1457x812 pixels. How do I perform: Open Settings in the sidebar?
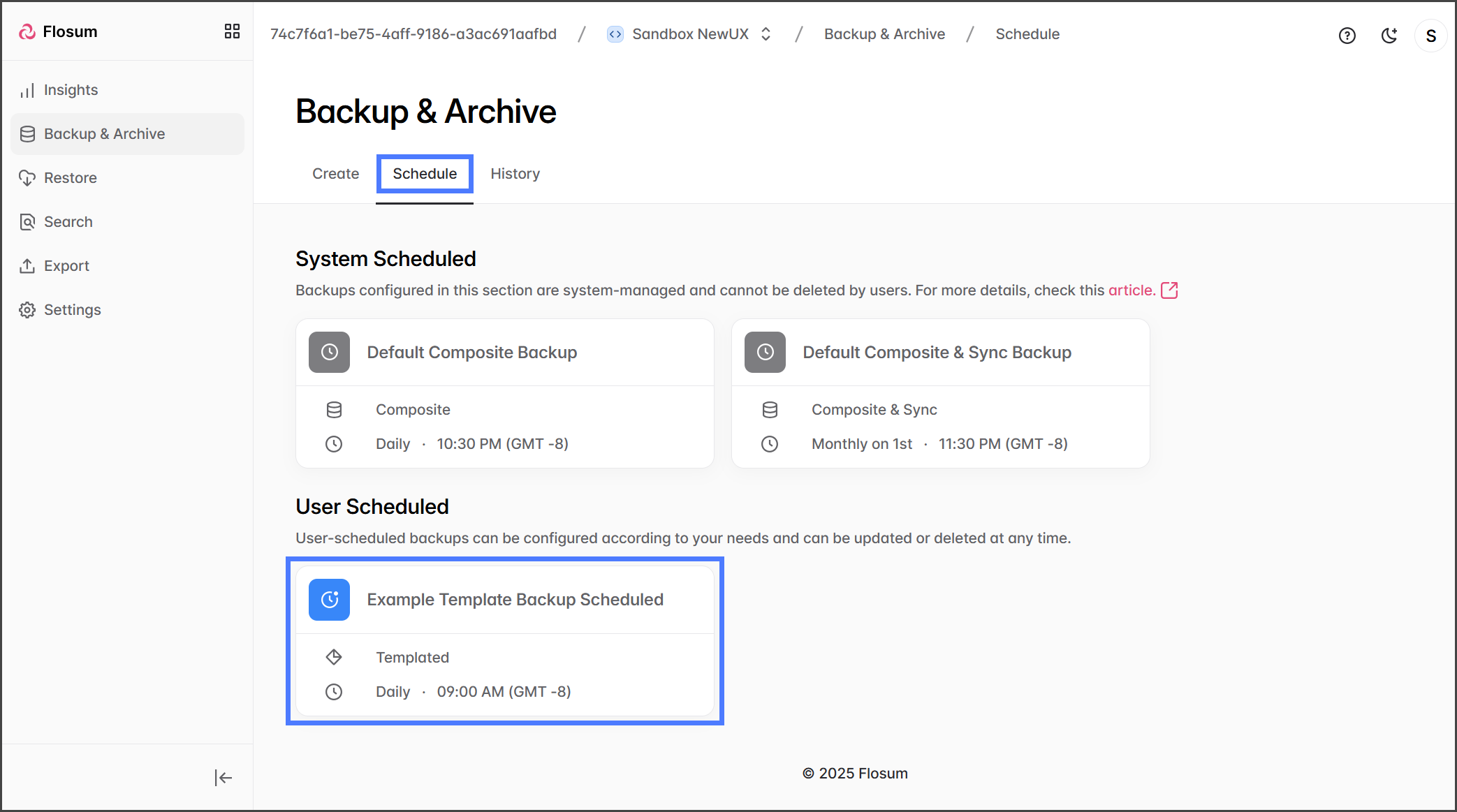[x=72, y=310]
